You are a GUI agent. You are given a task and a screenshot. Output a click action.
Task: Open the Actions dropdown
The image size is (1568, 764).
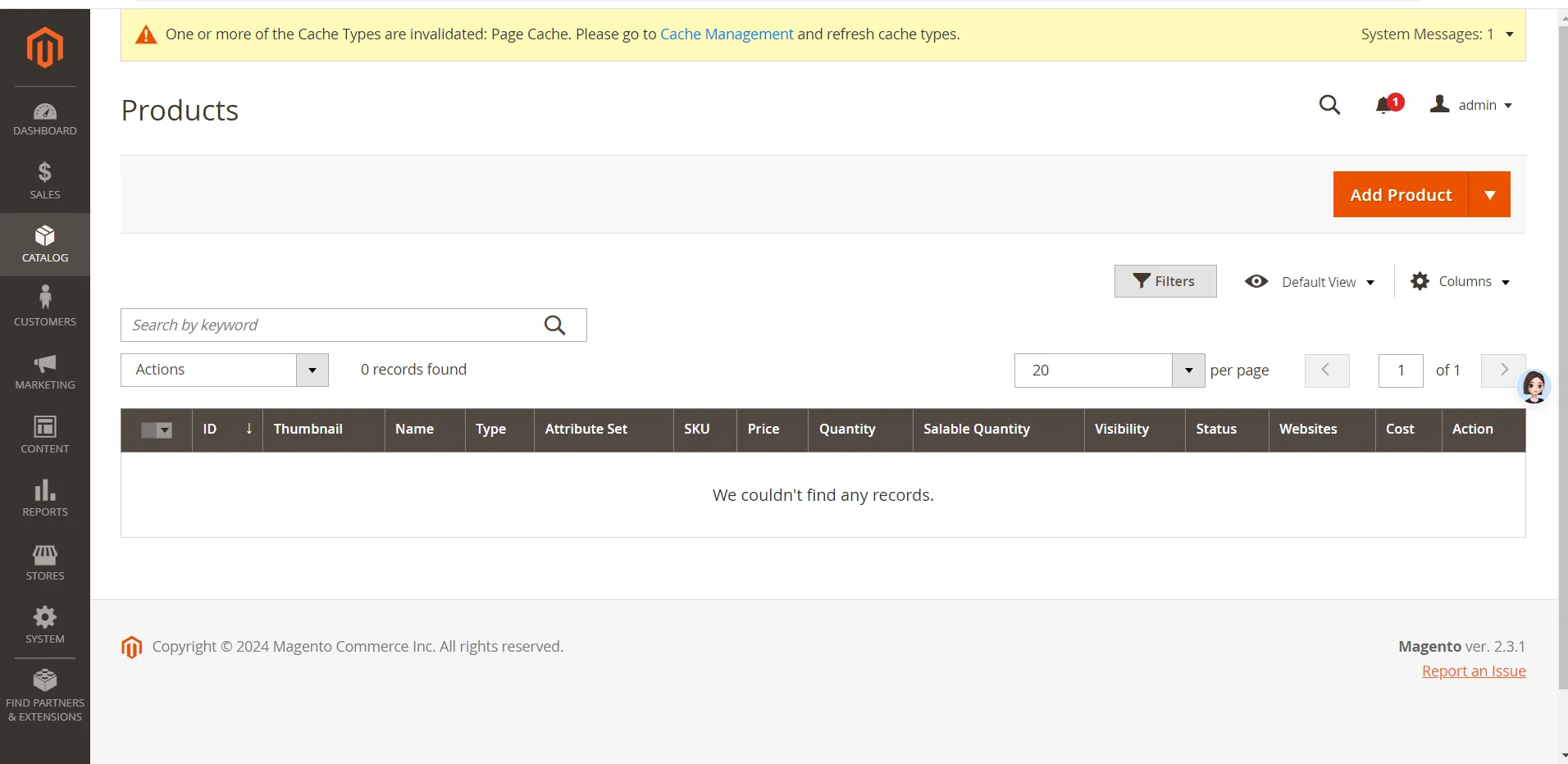(225, 370)
